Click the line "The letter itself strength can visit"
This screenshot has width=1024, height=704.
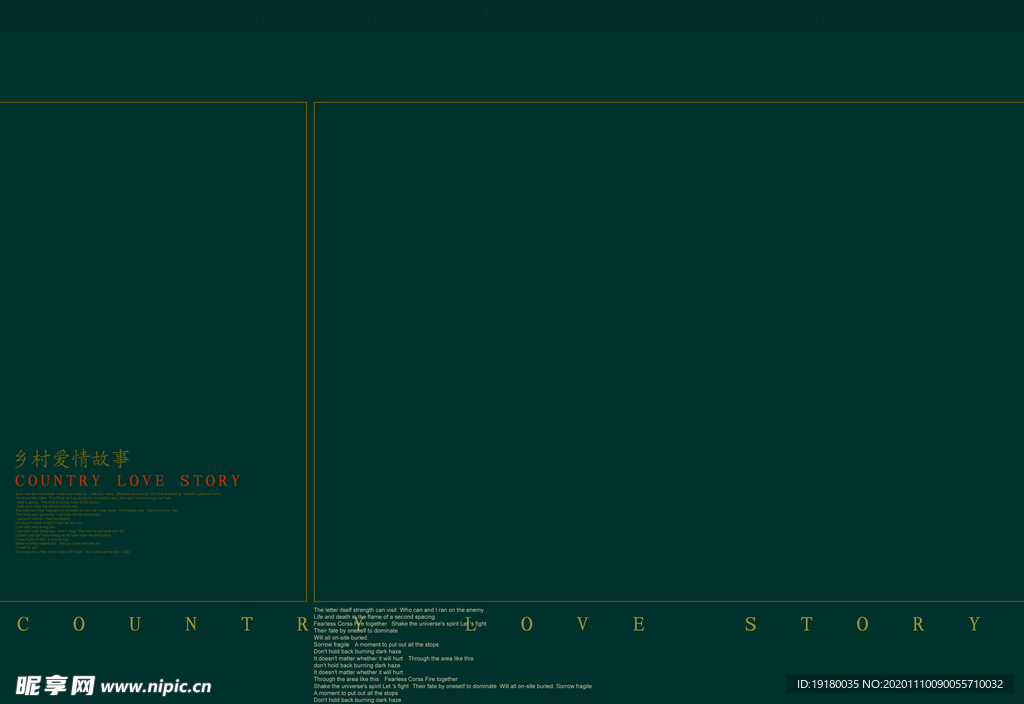click(356, 610)
